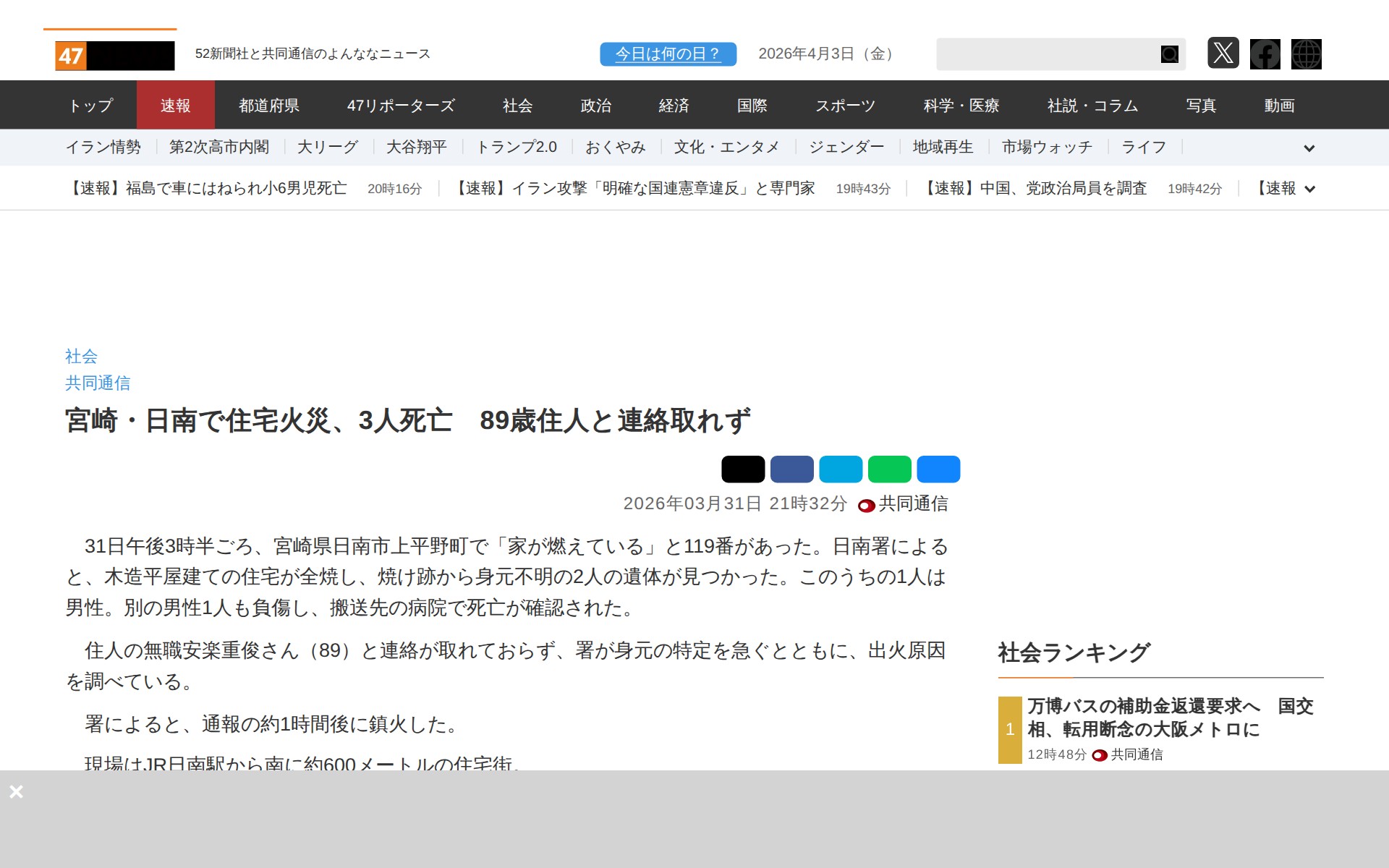Open the Facebook page icon

1265,54
